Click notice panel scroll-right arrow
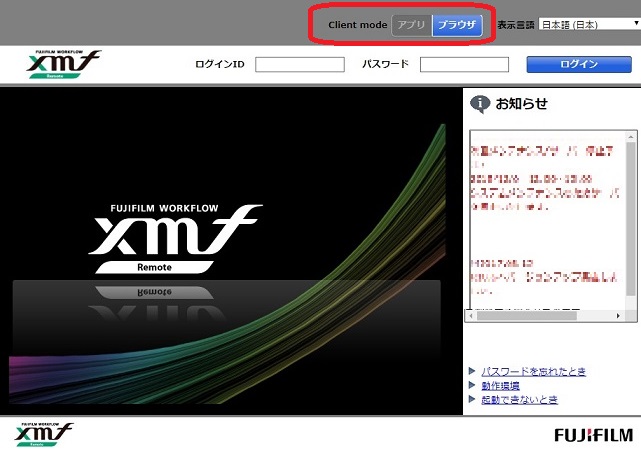The image size is (641, 458). click(x=618, y=316)
